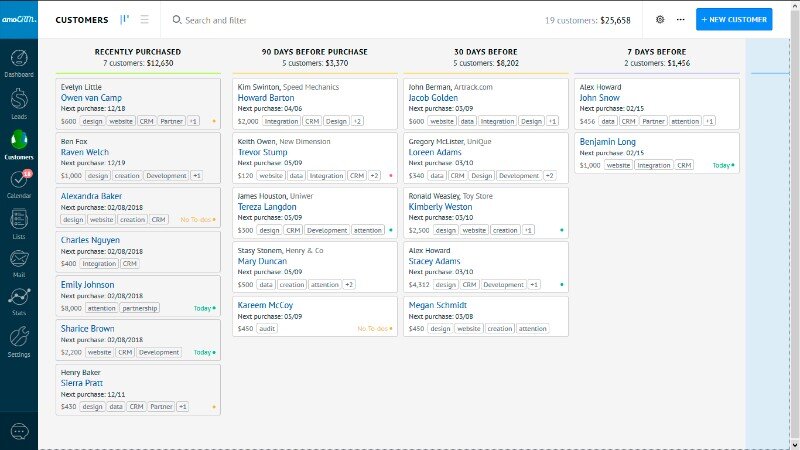Select the Customers sidebar item
The height and width of the screenshot is (450, 800).
pos(20,142)
